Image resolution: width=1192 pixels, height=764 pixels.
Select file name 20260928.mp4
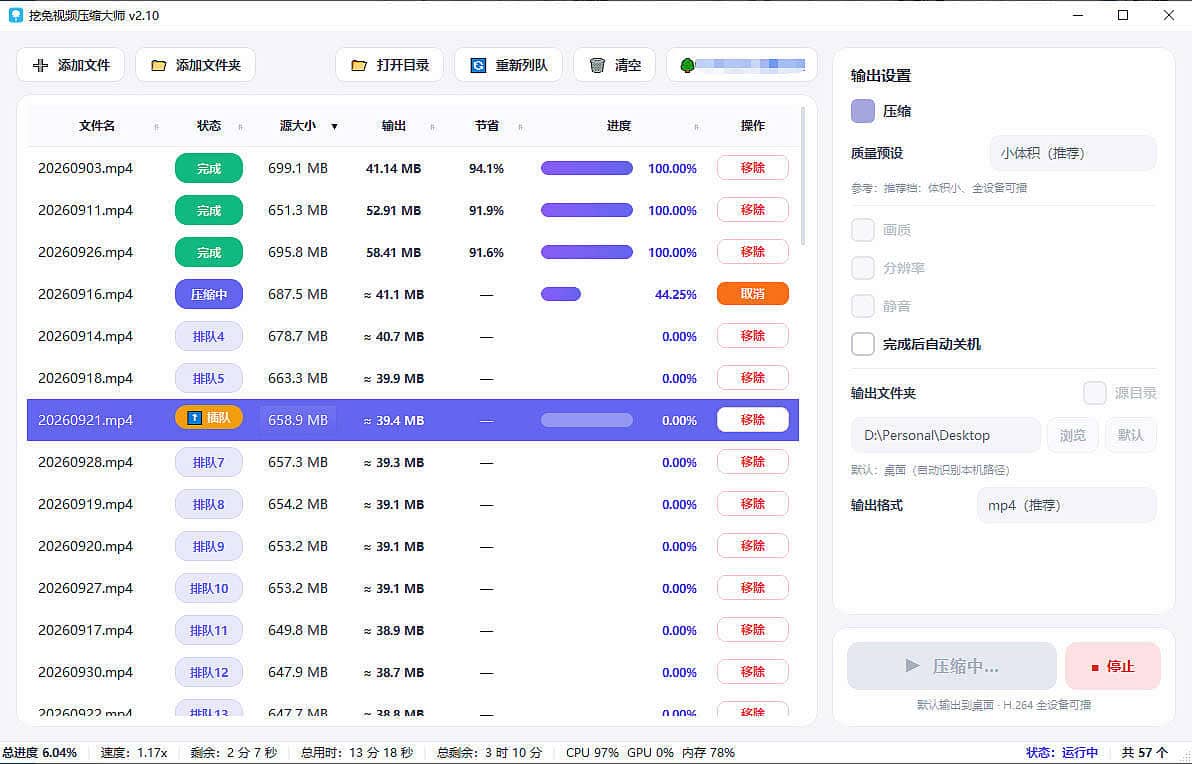click(x=85, y=462)
